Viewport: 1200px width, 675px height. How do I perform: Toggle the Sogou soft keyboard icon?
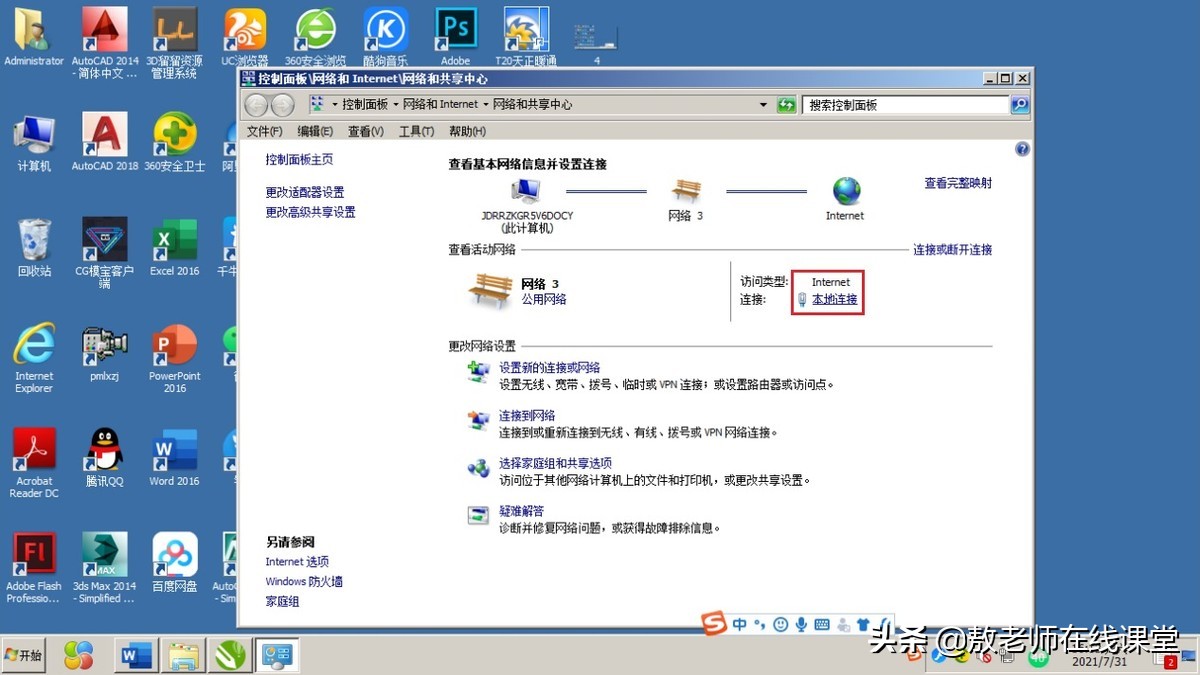822,624
